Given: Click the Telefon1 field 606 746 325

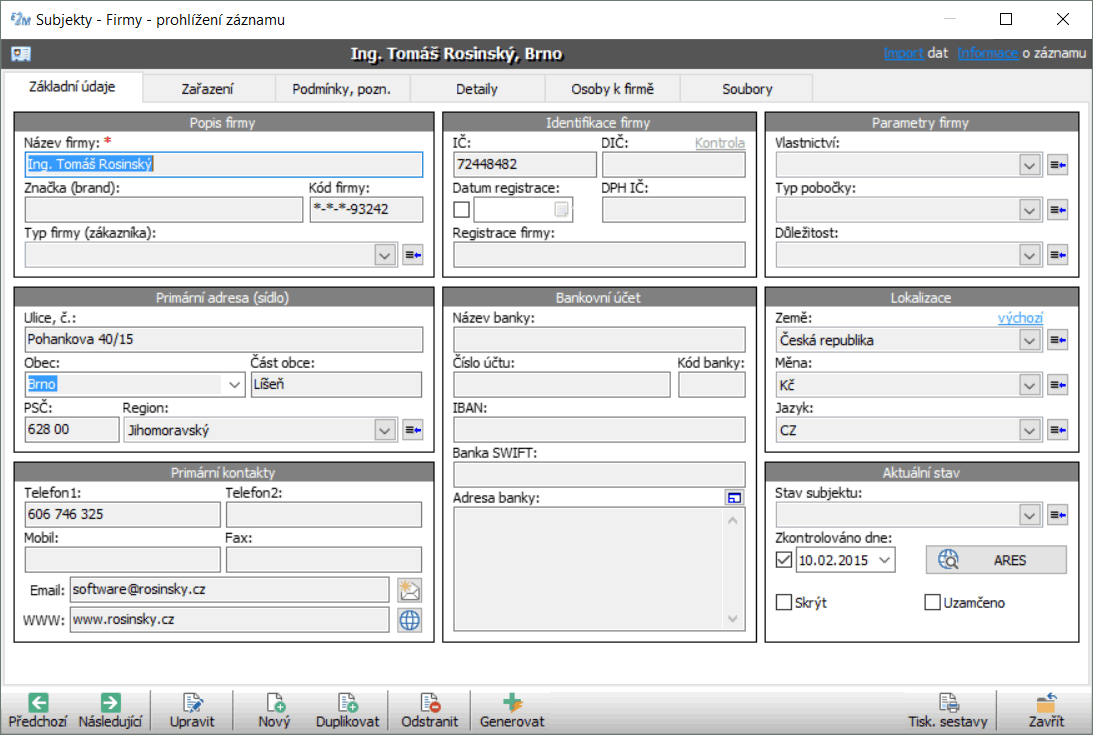Looking at the screenshot, I should click(123, 515).
